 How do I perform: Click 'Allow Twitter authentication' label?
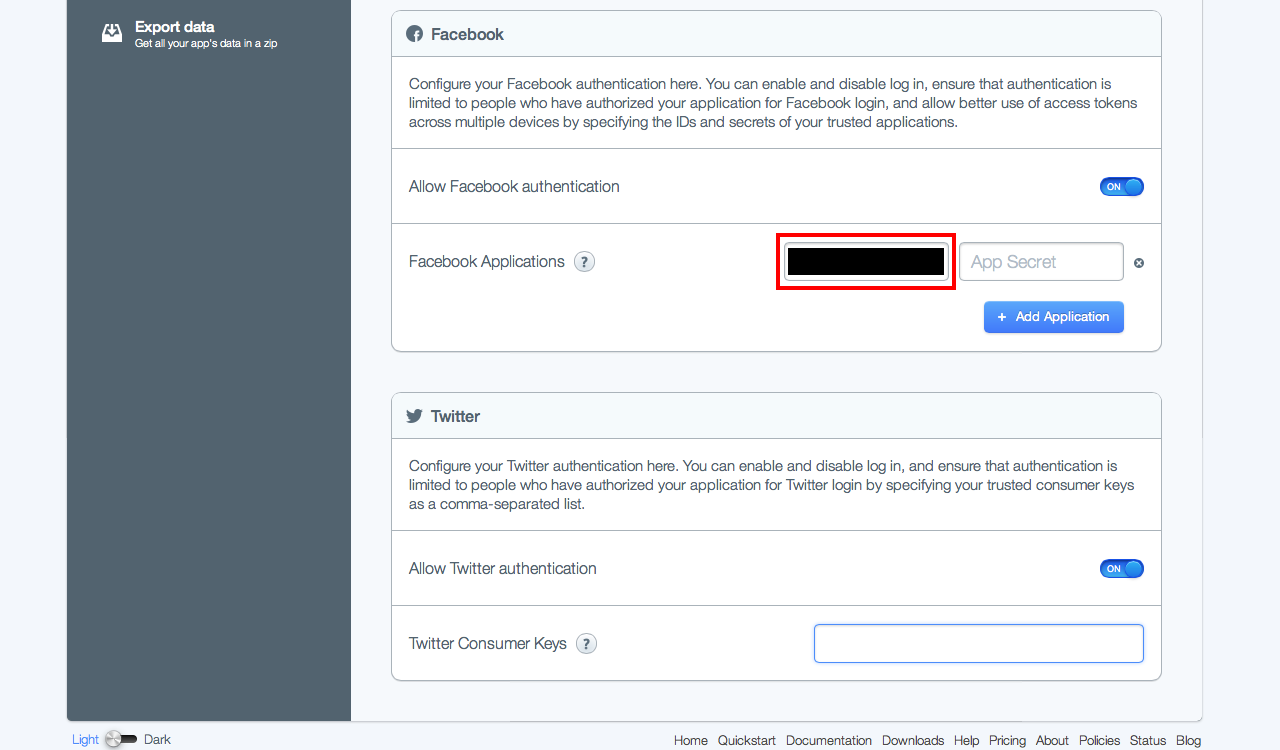tap(503, 569)
